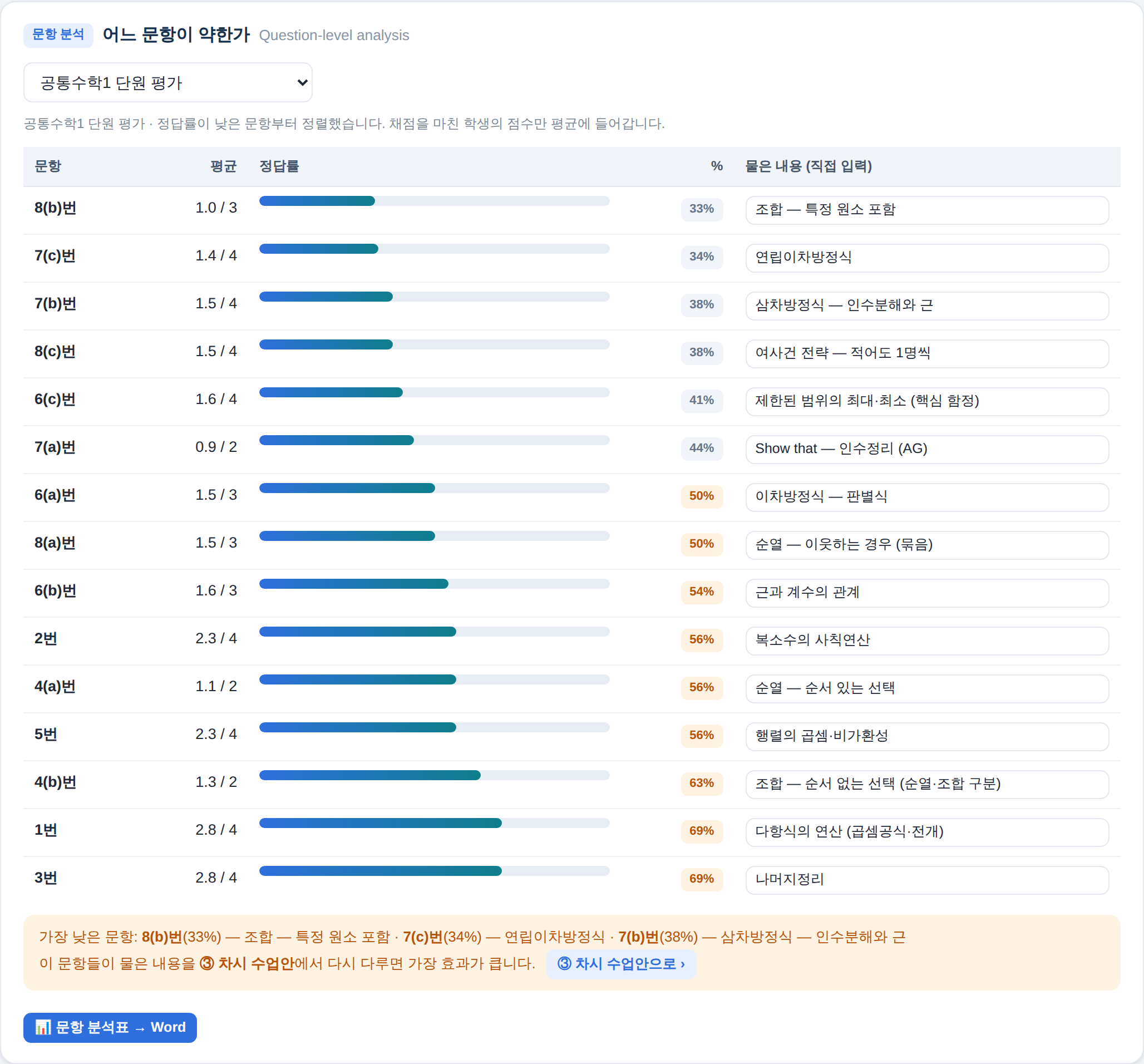Viewport: 1144px width, 1064px height.
Task: Click the 문항 column header
Action: tap(48, 166)
